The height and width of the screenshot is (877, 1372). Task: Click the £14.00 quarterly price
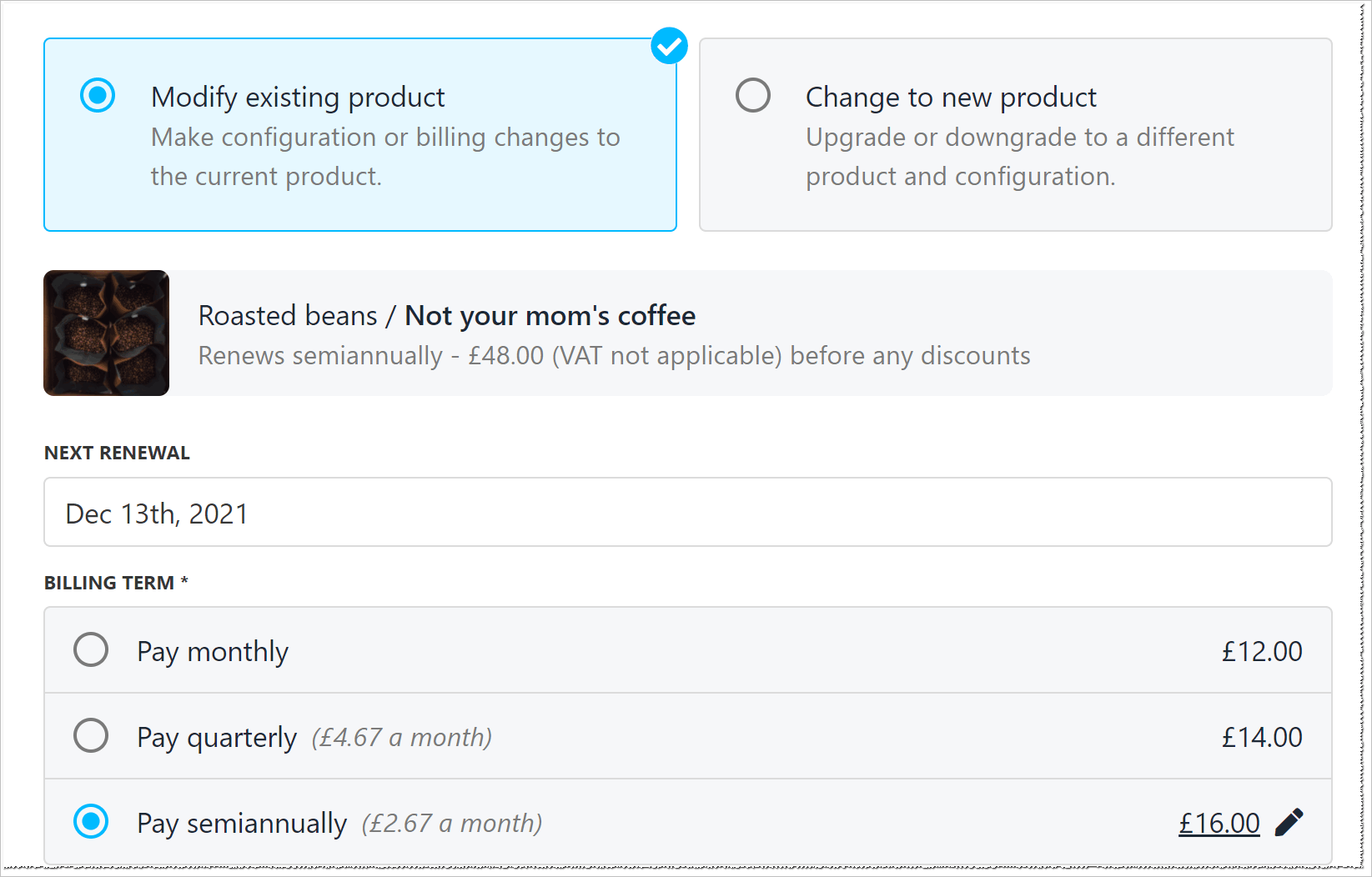pyautogui.click(x=1261, y=737)
